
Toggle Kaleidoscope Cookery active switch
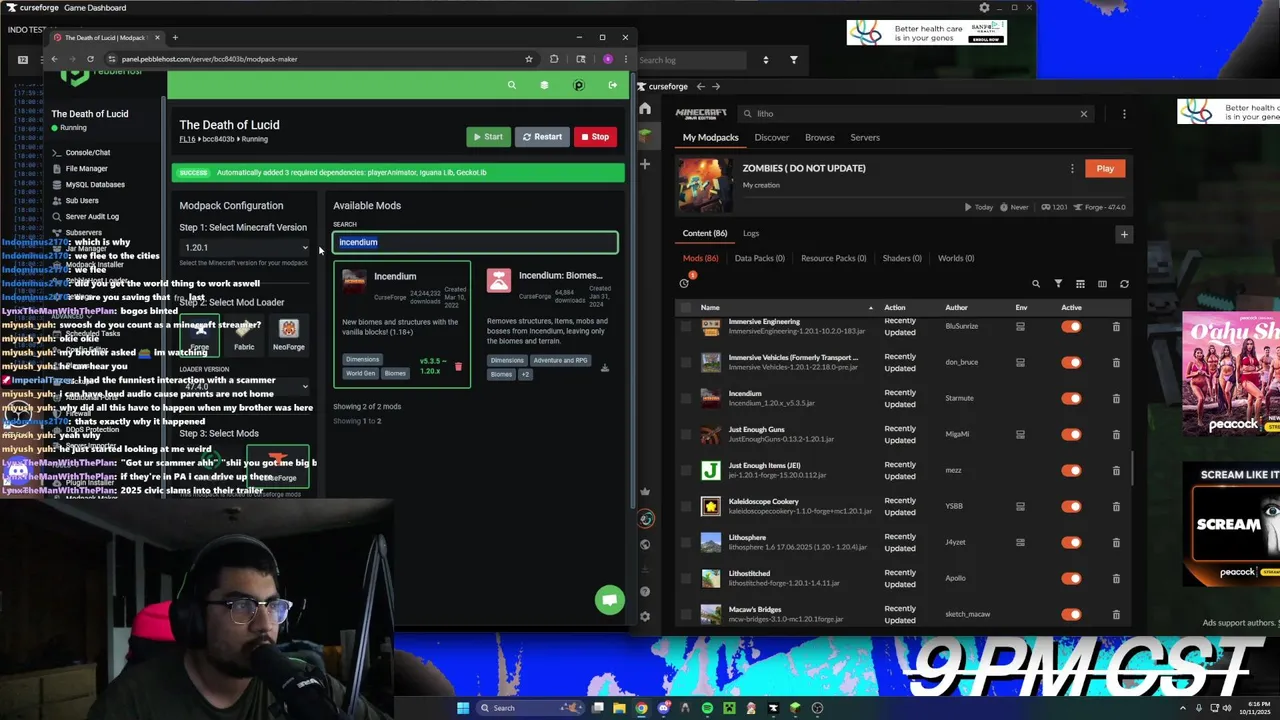[1071, 507]
